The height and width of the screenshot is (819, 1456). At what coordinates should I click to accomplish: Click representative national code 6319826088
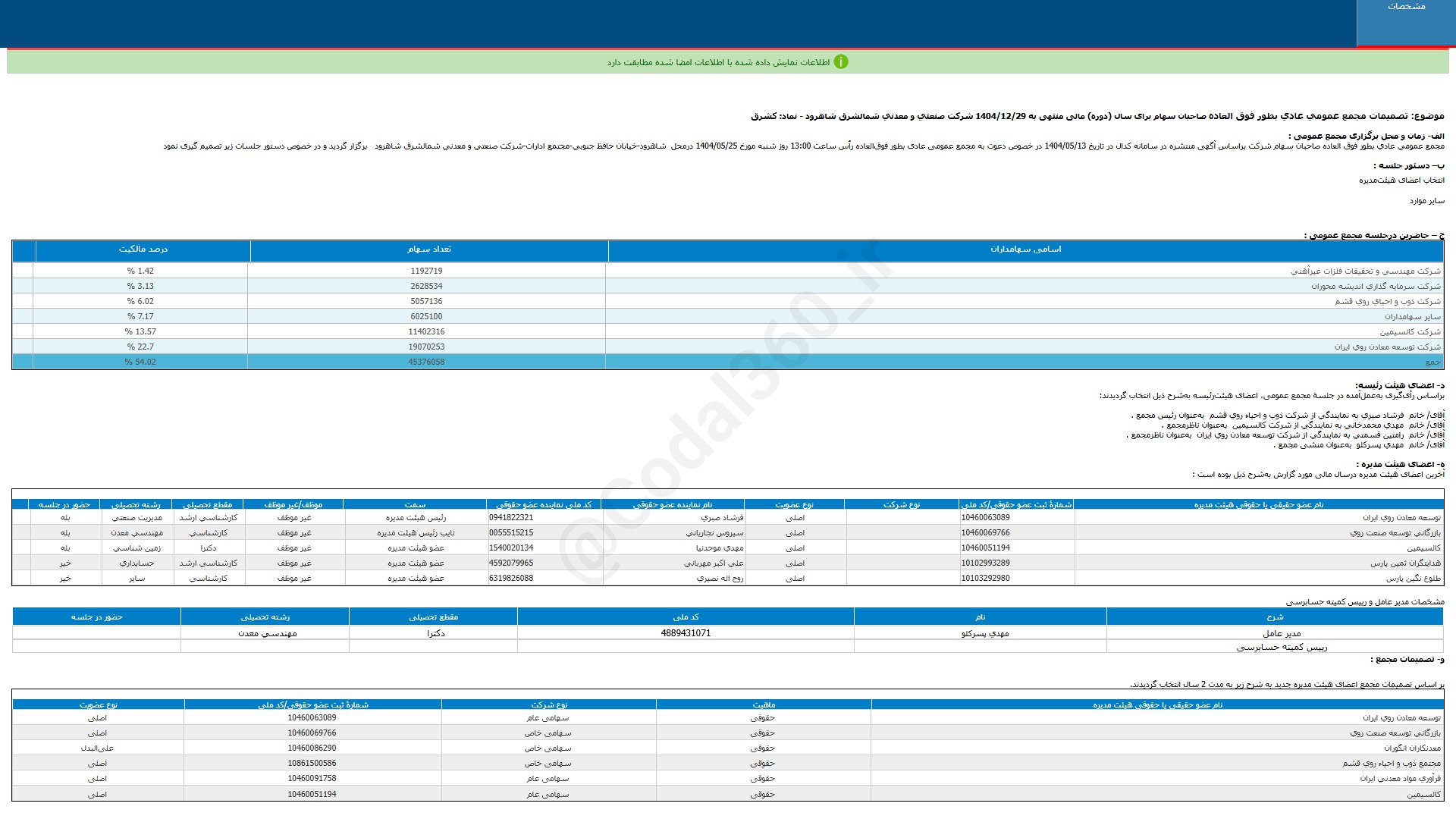click(511, 578)
